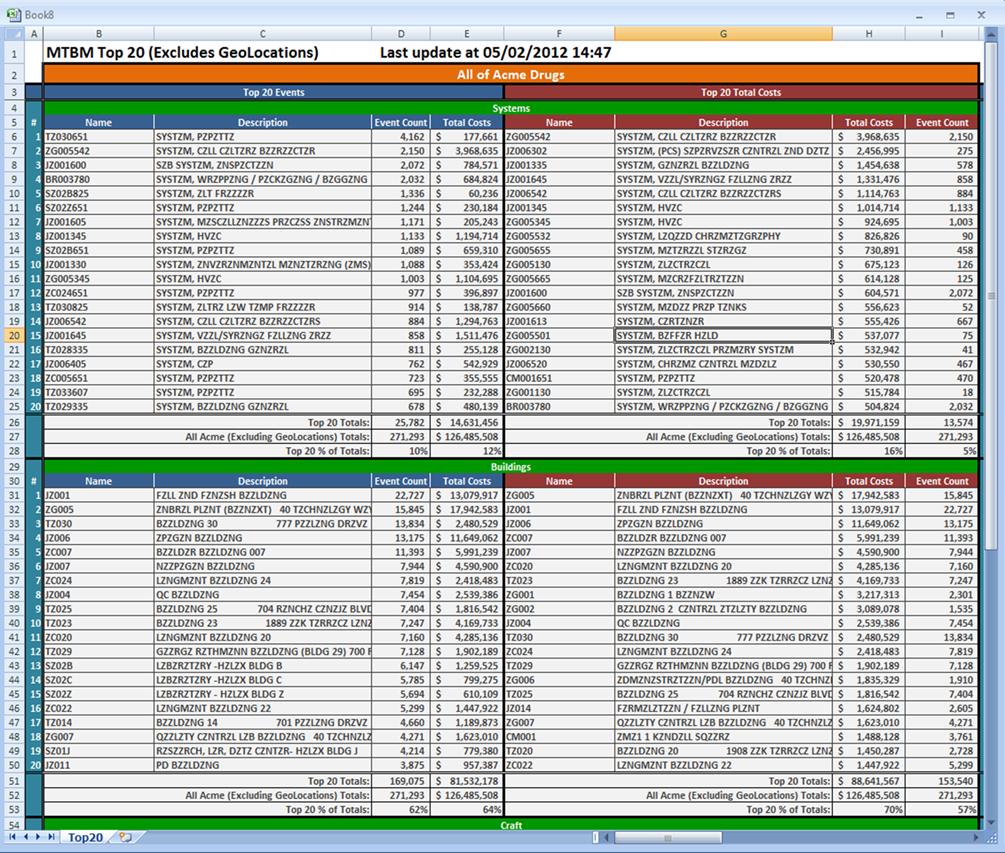
Task: Click the Top 20 Totals value 19,971,159
Action: pos(868,422)
